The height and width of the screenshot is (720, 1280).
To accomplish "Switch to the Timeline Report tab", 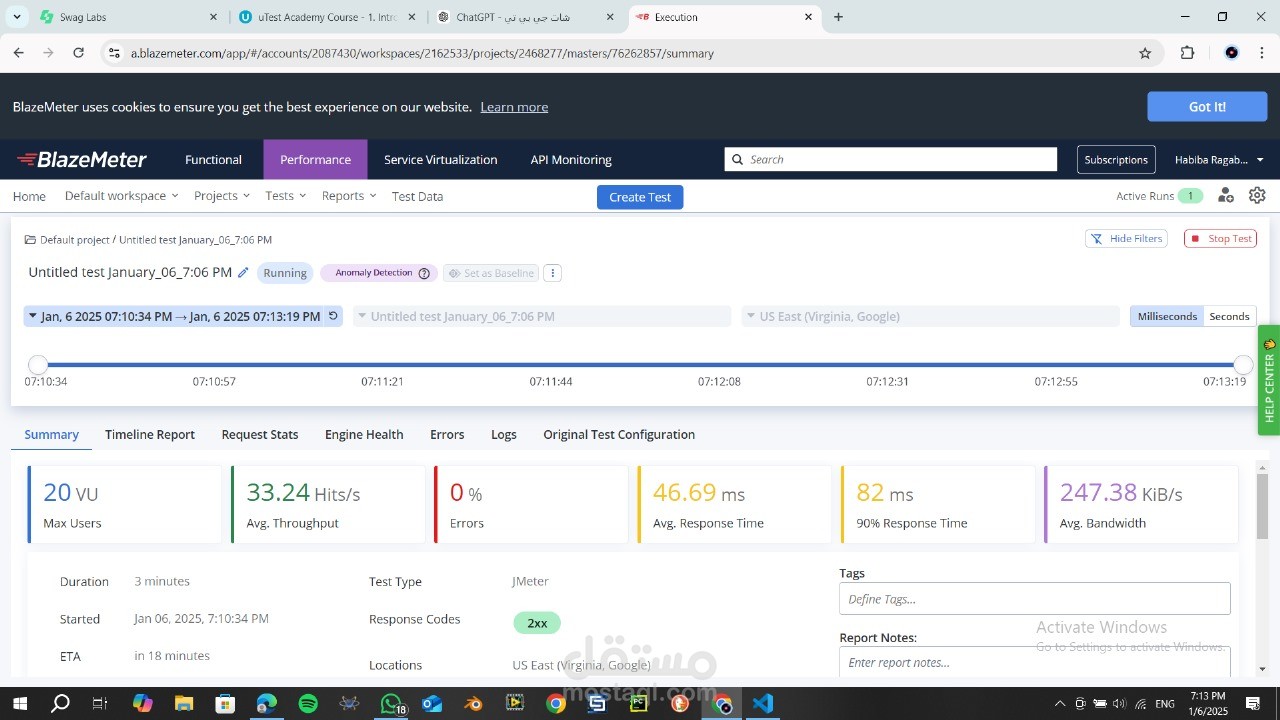I will tap(150, 434).
